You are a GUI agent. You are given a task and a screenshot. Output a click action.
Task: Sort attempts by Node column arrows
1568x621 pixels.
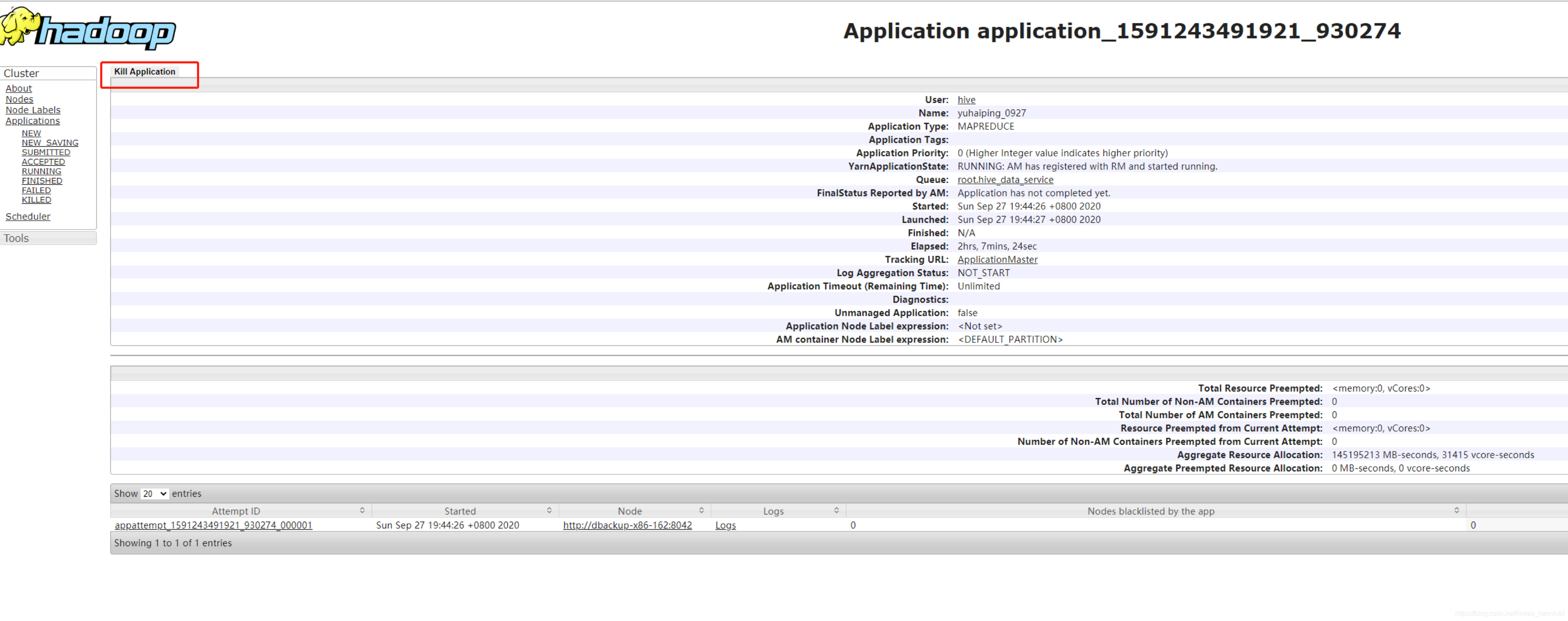[x=701, y=510]
